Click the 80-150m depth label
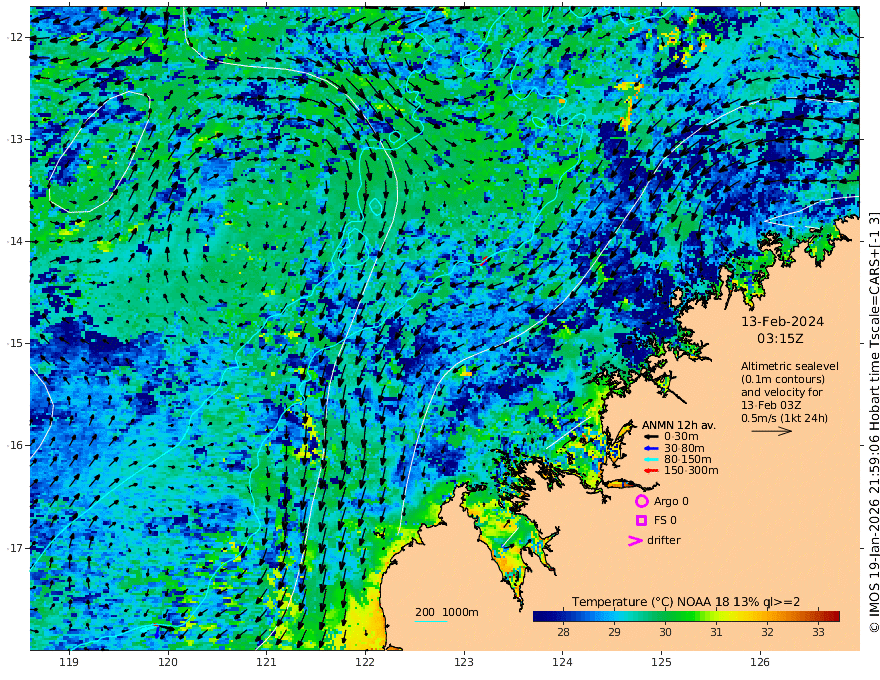Screen dimensions: 880x680 point(688,460)
